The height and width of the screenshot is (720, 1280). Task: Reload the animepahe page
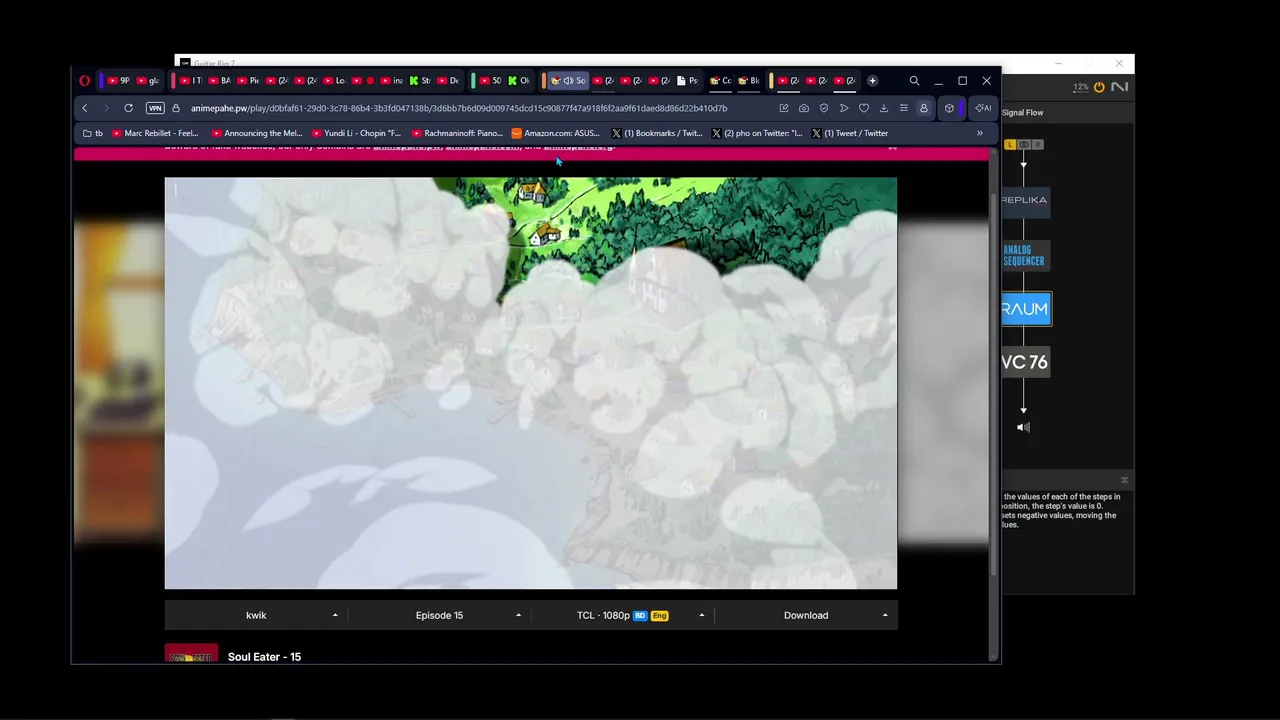(x=128, y=108)
